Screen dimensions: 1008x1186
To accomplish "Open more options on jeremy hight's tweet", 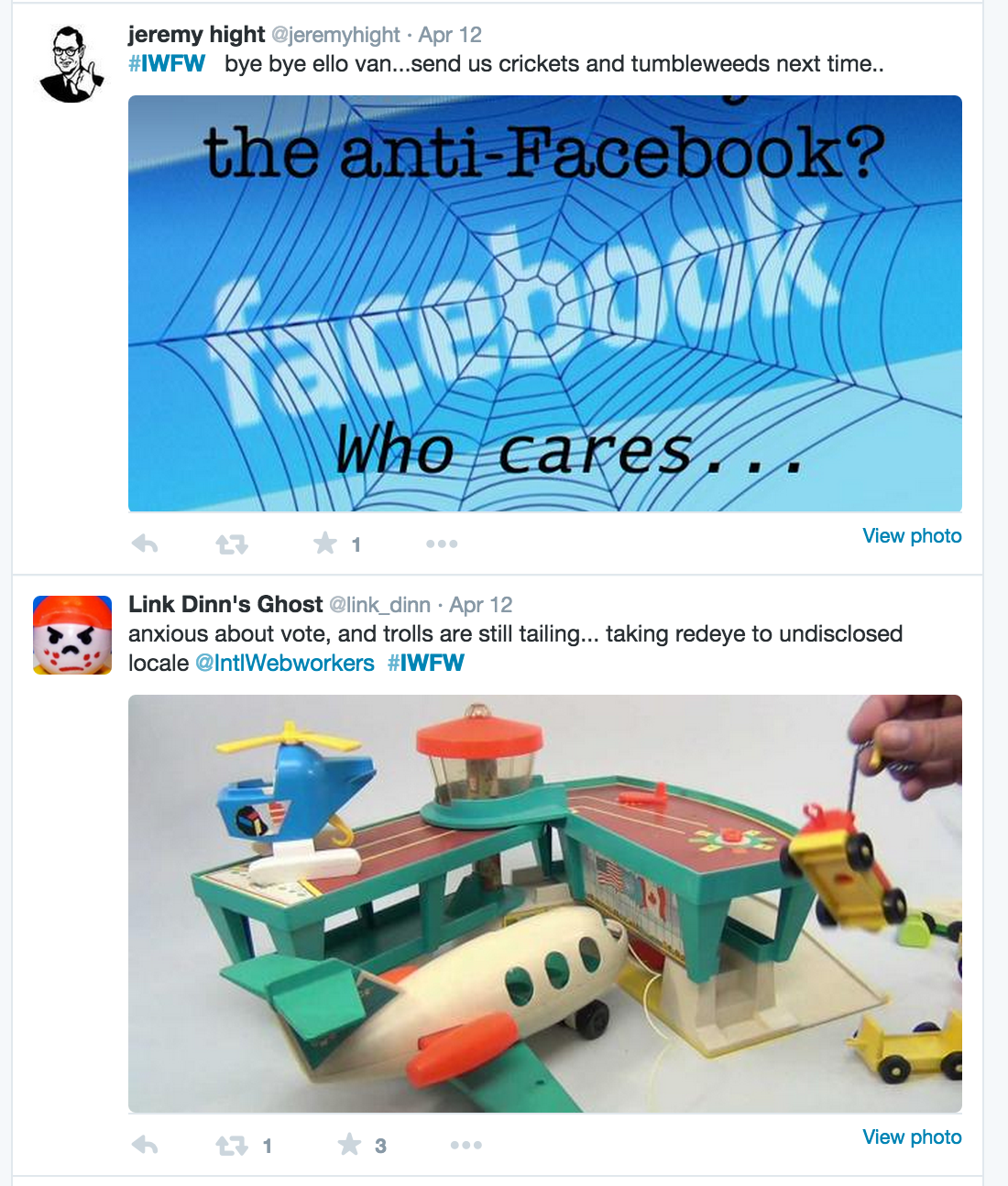I will [x=442, y=544].
